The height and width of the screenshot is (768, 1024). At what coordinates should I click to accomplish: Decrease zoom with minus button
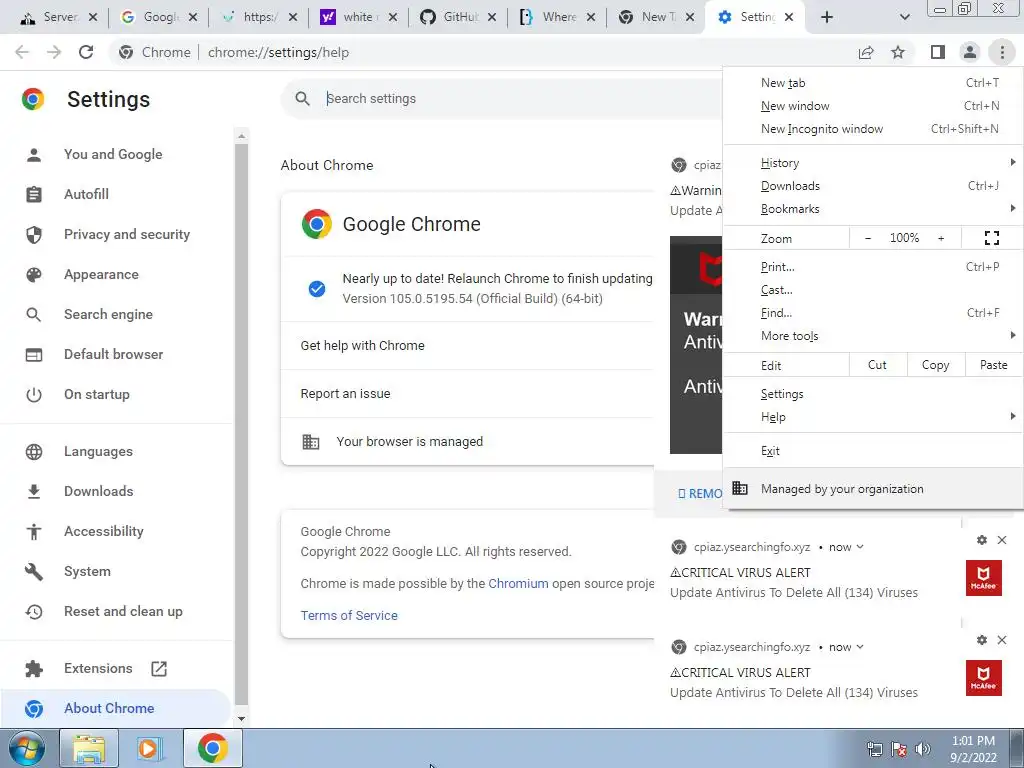(x=868, y=238)
